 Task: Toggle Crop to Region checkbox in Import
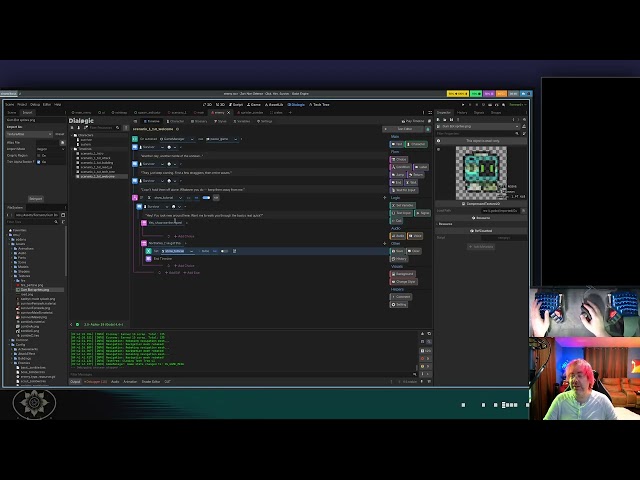point(39,156)
